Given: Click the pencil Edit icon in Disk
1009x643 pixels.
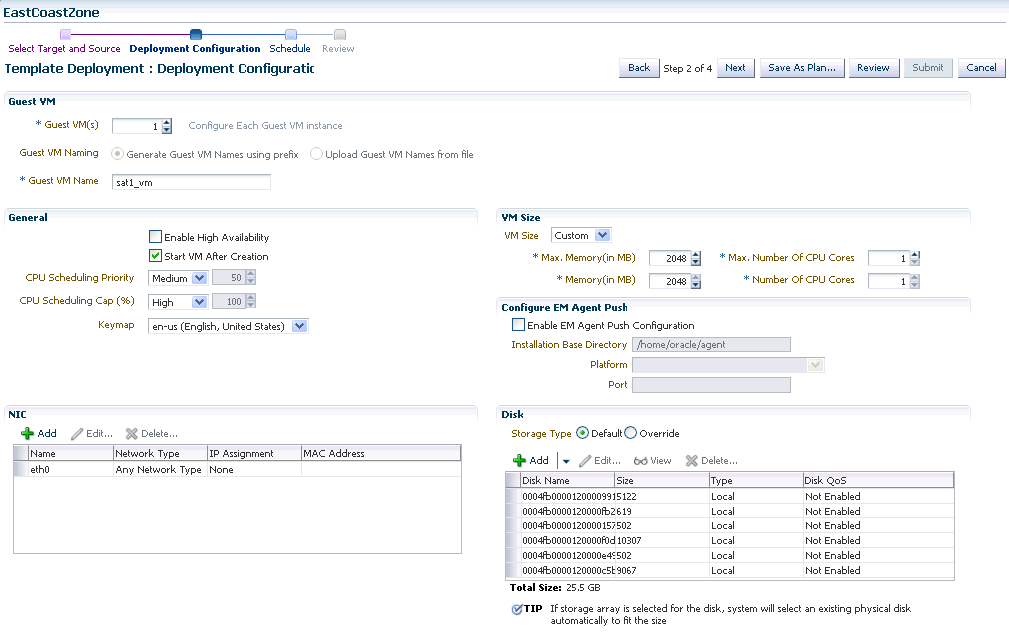Looking at the screenshot, I should (585, 461).
